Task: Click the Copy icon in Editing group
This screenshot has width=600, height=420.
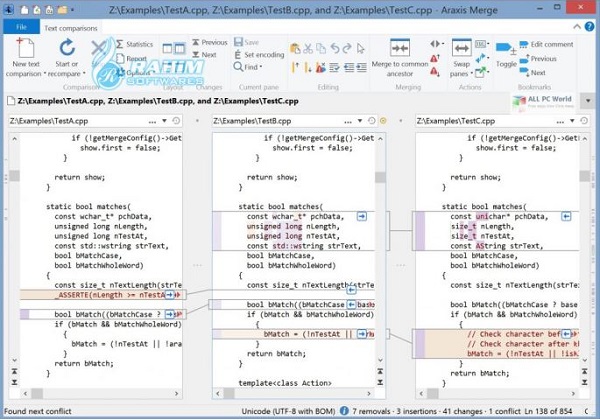Action: (x=321, y=48)
